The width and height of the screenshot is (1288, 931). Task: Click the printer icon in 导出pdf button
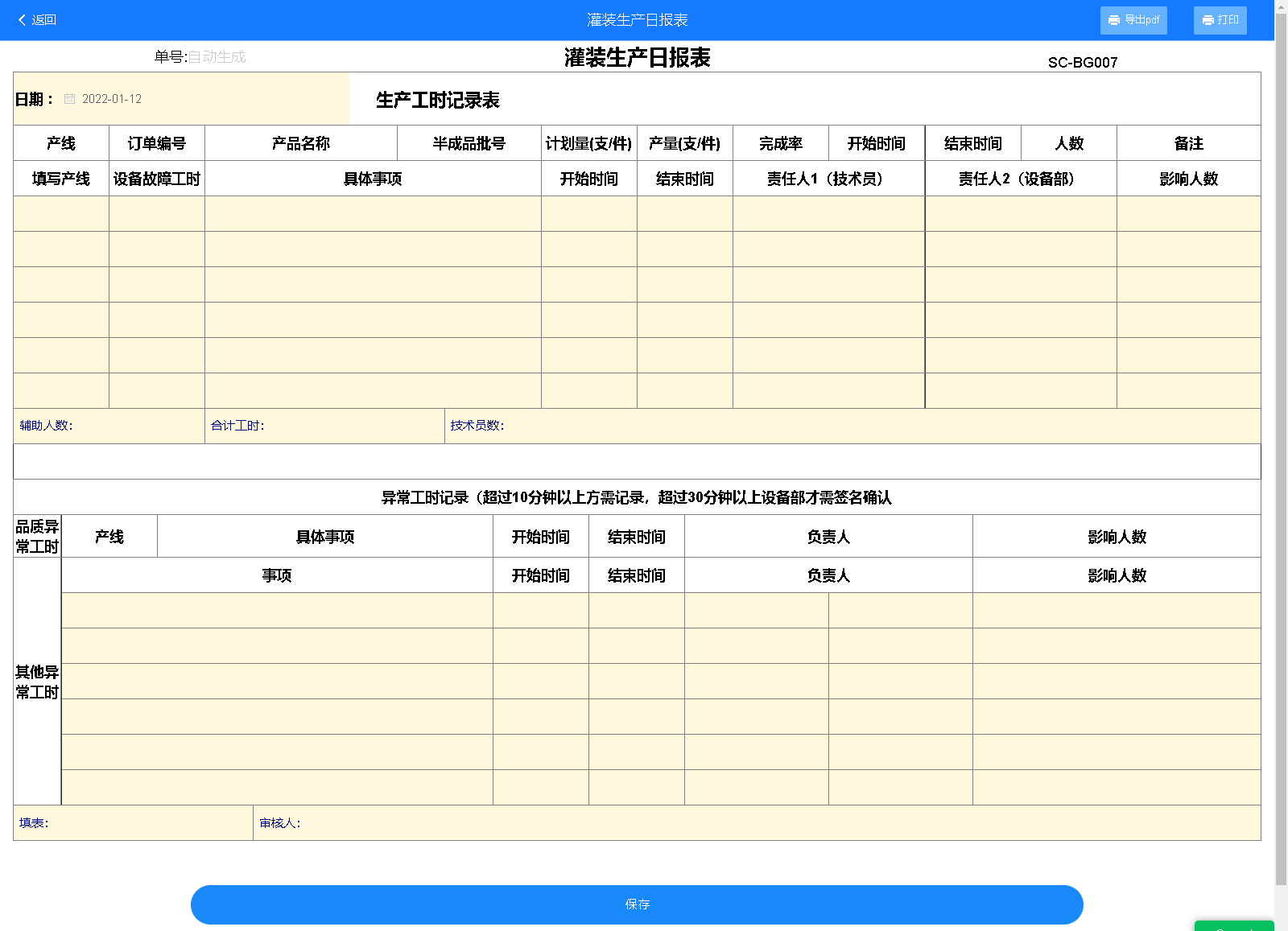click(x=1114, y=20)
